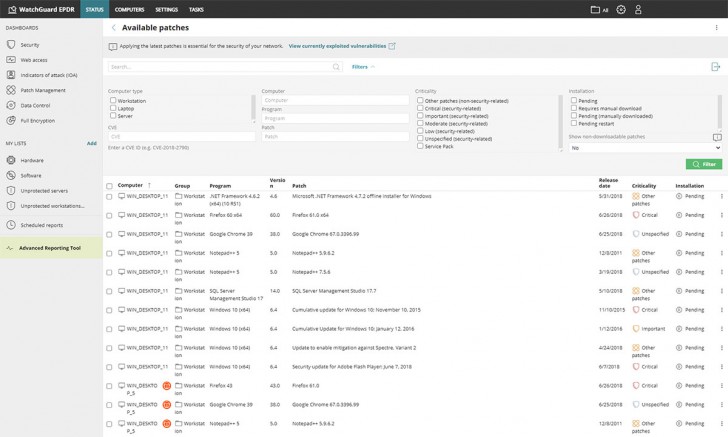
Task: Open Advanced Reporting Tool
Action: (x=51, y=248)
